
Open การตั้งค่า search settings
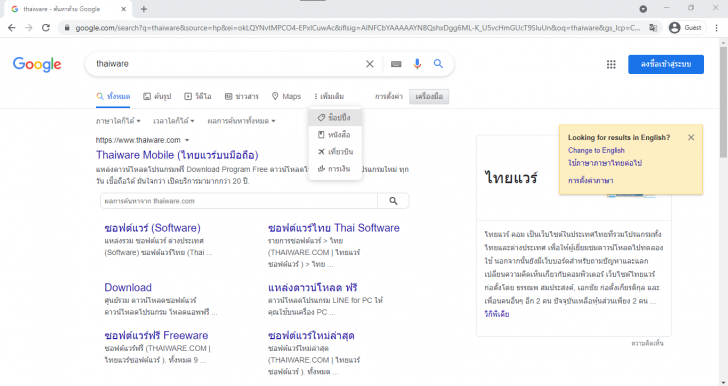coord(389,97)
